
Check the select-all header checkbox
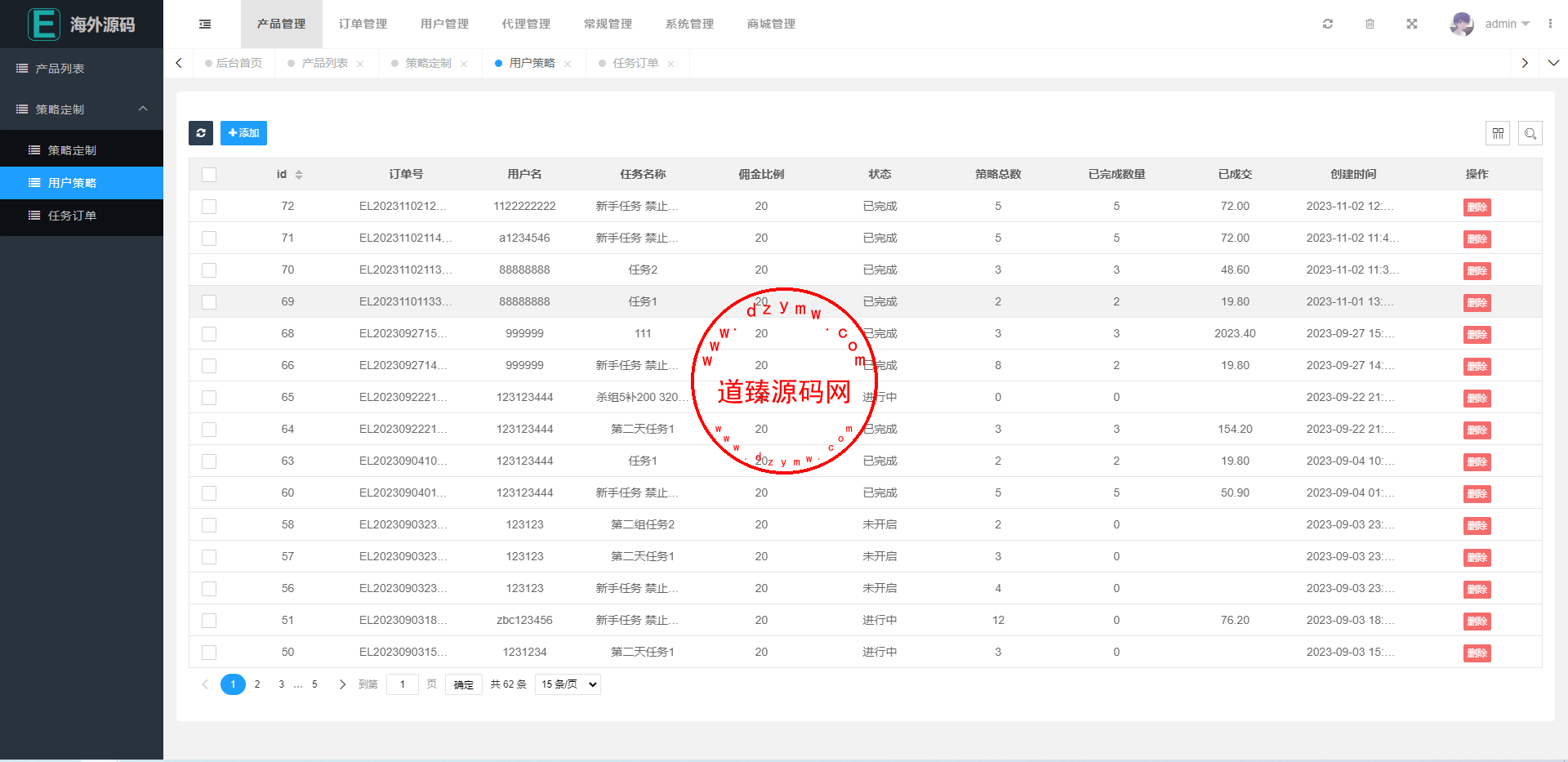tap(209, 175)
